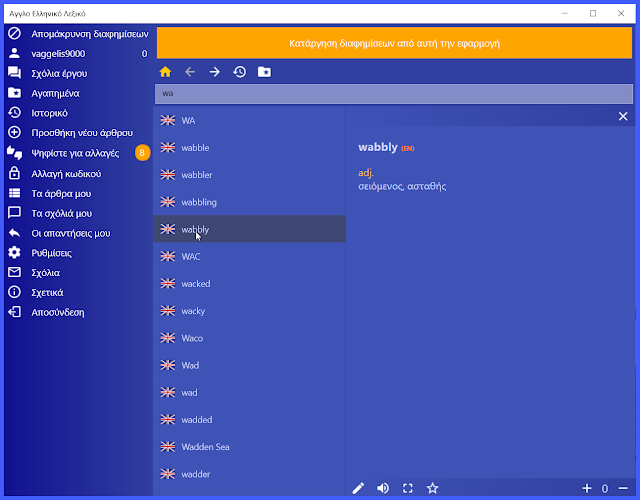The image size is (640, 500).
Task: Click the Σχόλια έργου chat icon
Action: pyautogui.click(x=14, y=73)
